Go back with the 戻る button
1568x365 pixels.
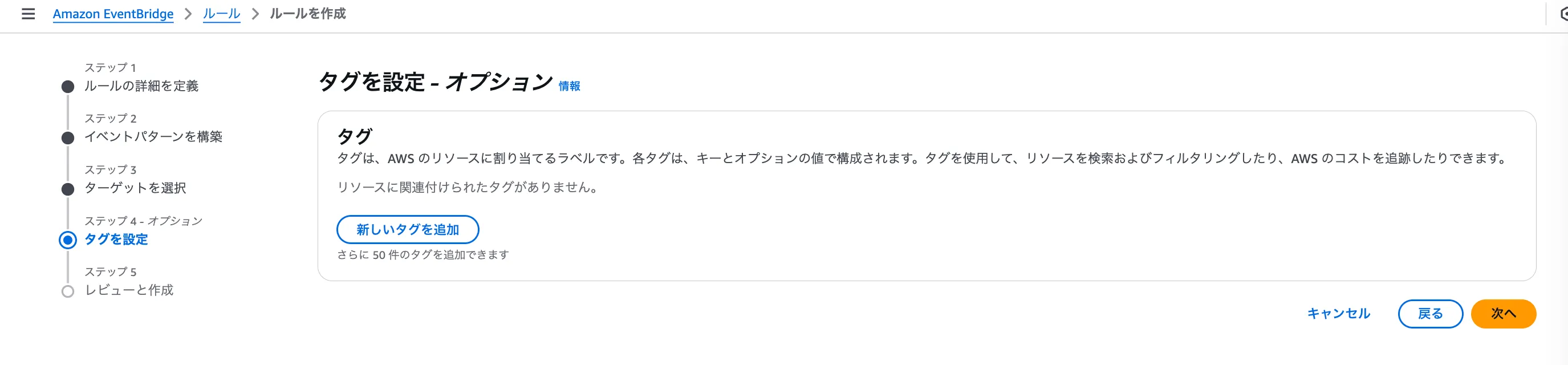point(1430,314)
